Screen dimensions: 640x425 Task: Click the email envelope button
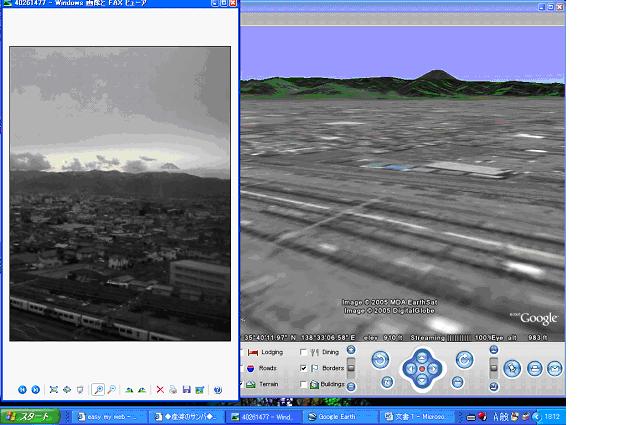[554, 368]
